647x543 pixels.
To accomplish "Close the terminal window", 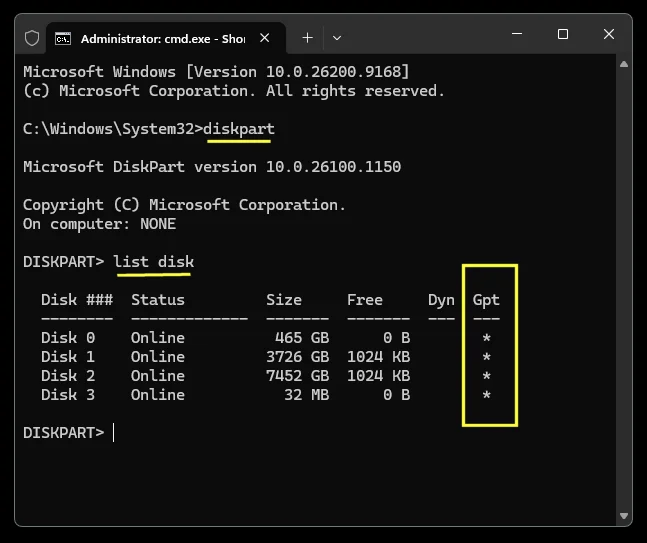I will click(609, 34).
